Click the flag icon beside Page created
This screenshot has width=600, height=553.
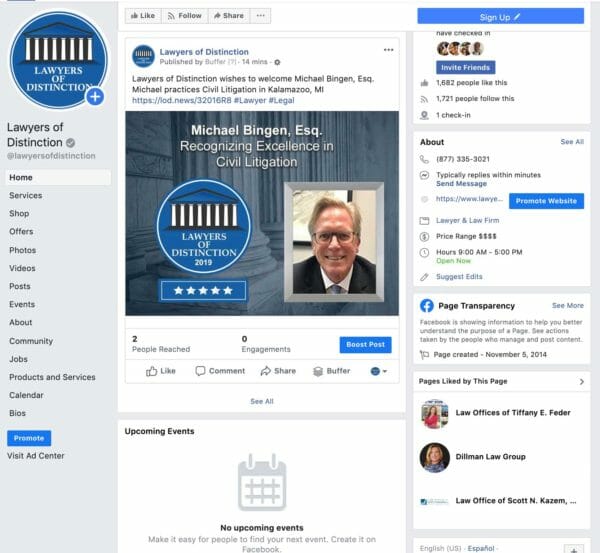point(424,355)
